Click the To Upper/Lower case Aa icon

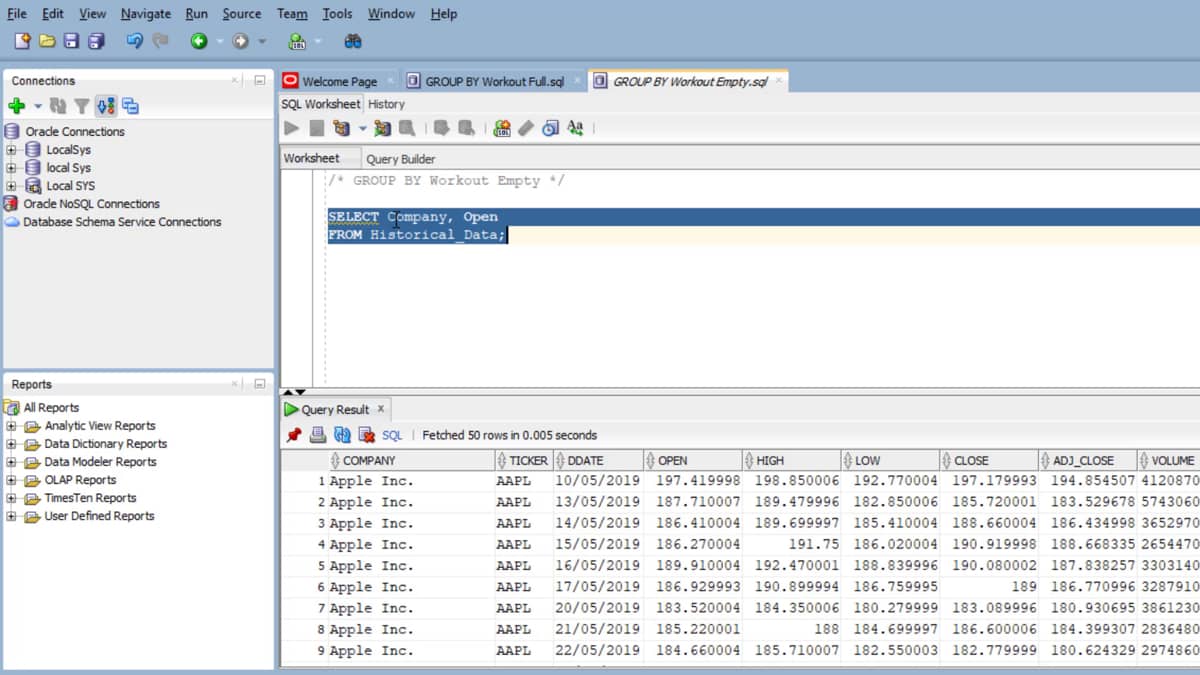pos(575,128)
